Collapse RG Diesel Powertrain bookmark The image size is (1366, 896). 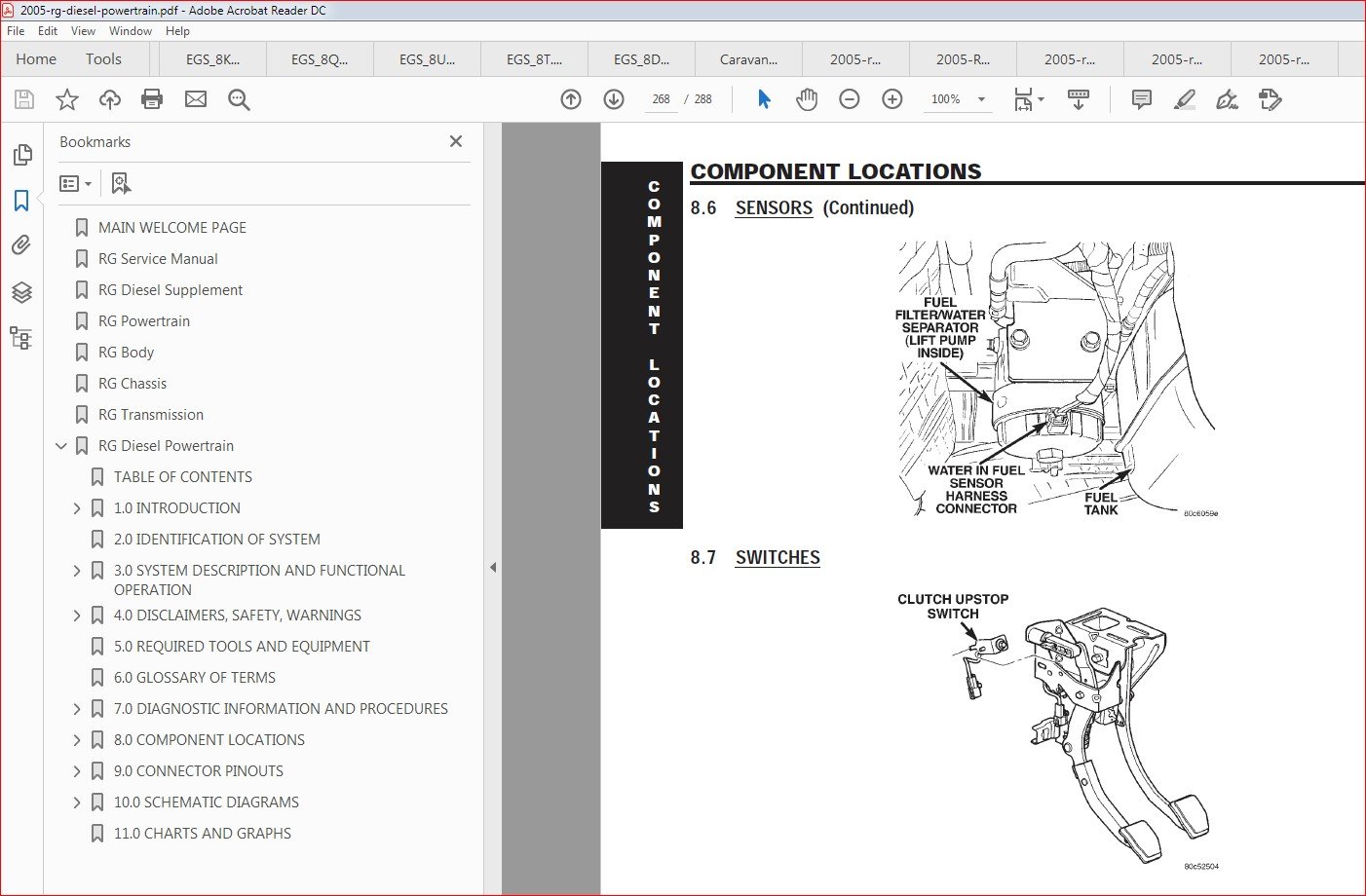coord(61,446)
